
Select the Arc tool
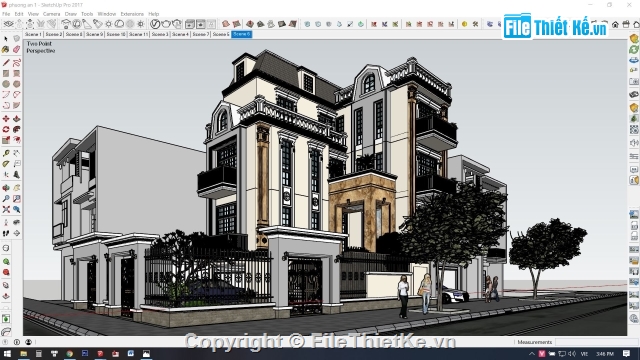click(6, 94)
